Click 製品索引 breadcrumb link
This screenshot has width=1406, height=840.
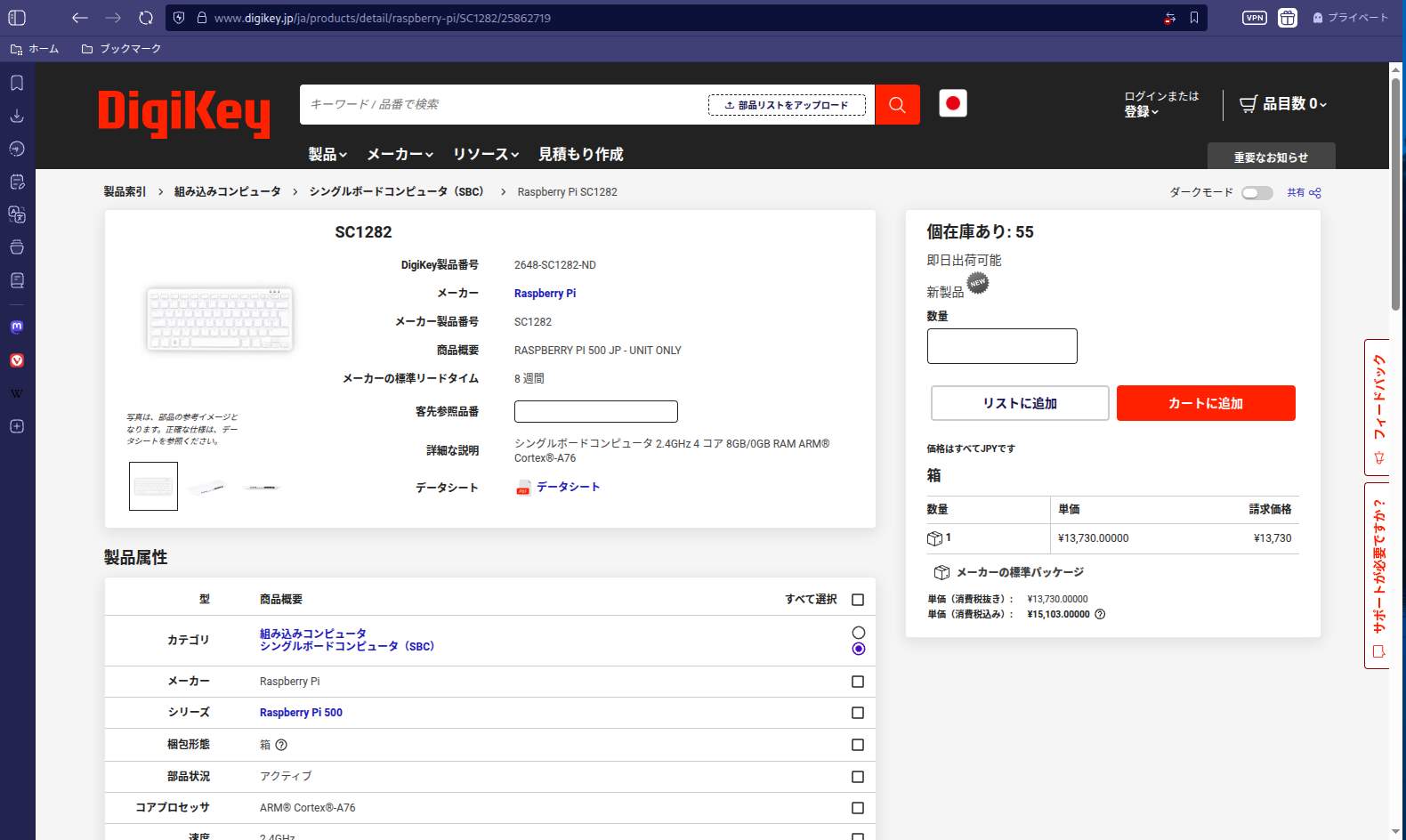(x=125, y=192)
